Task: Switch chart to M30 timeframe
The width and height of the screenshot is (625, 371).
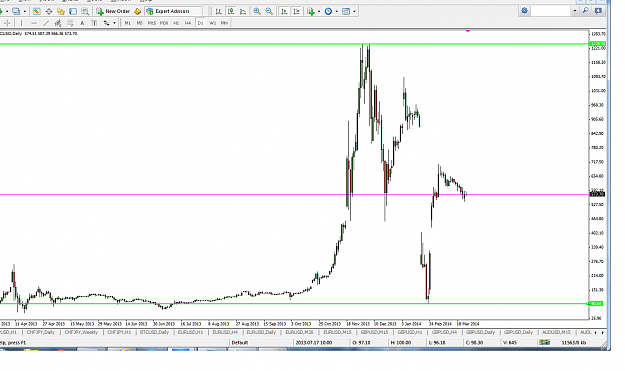Action: [x=164, y=23]
